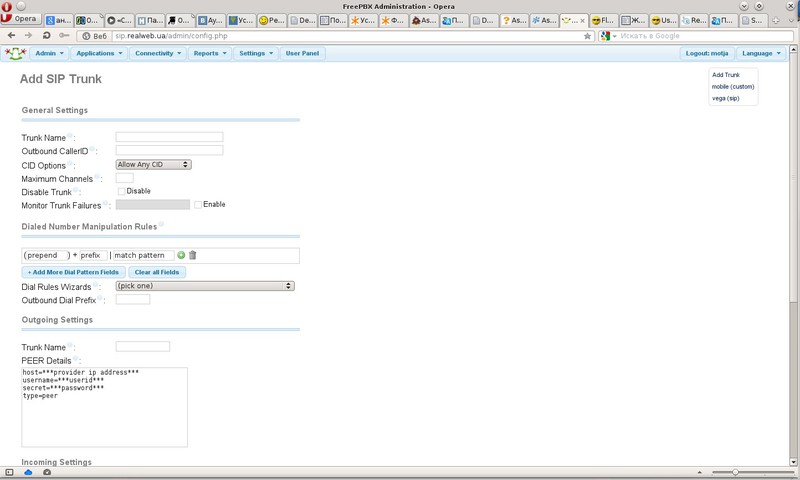Click the PEER Details text area

[x=104, y=406]
